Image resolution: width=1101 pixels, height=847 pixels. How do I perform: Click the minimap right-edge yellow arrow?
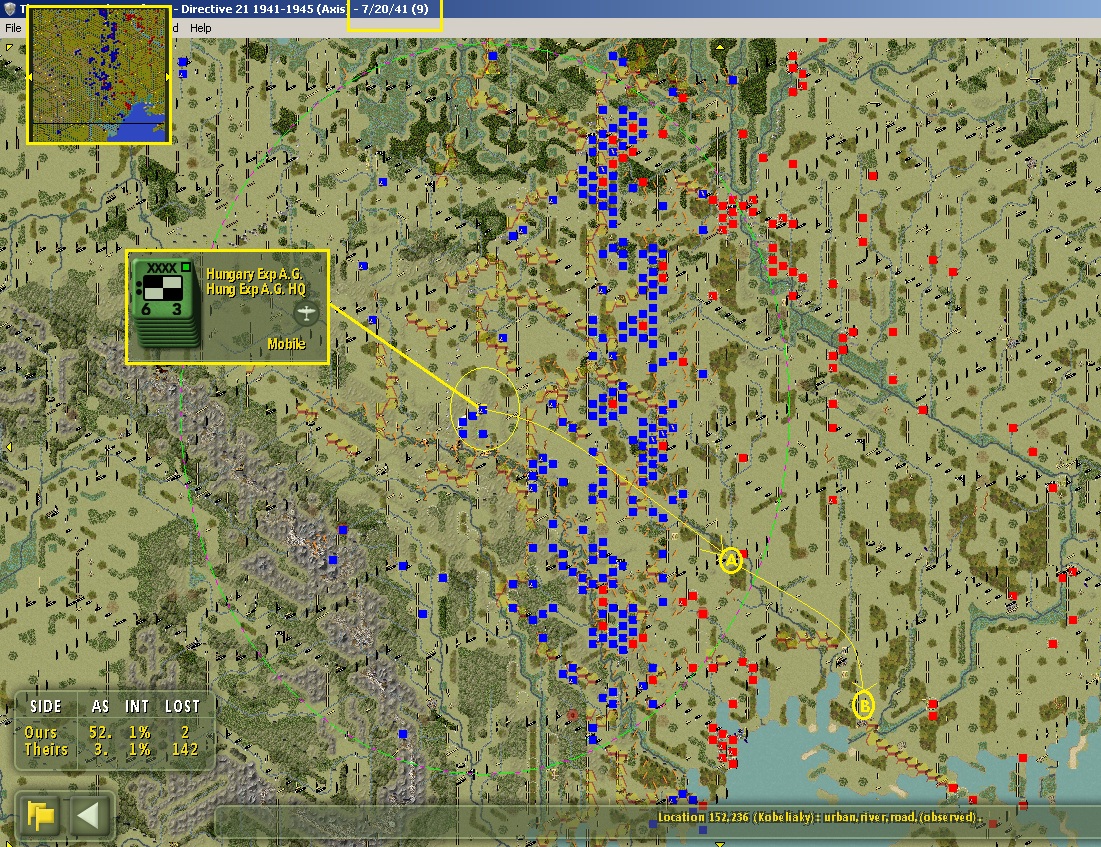pyautogui.click(x=167, y=76)
